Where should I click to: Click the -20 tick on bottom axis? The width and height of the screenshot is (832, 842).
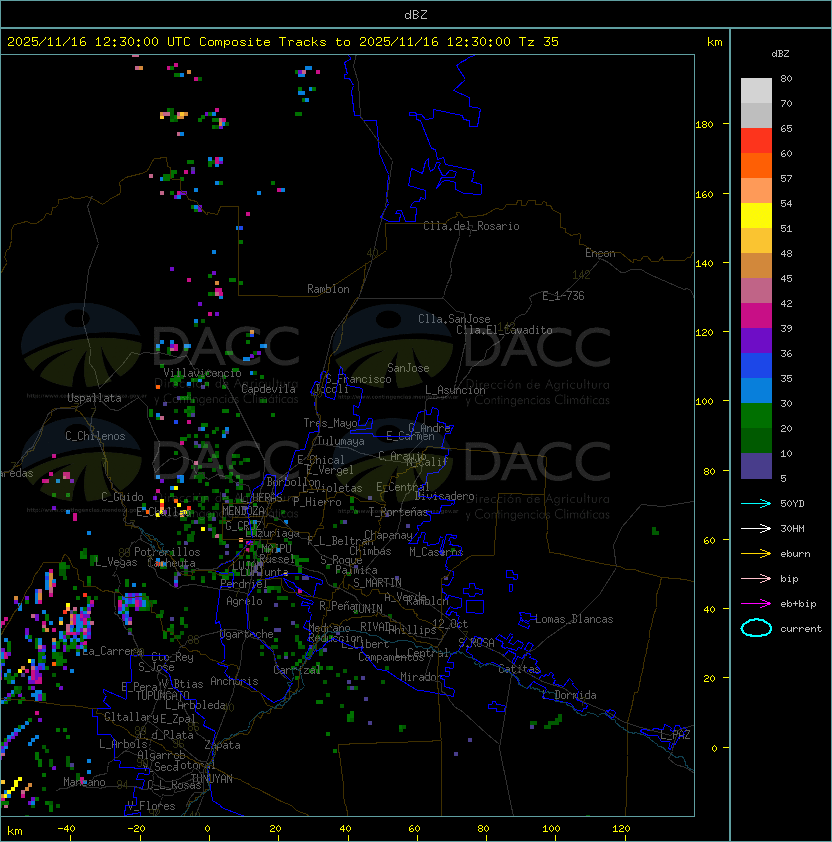click(136, 829)
